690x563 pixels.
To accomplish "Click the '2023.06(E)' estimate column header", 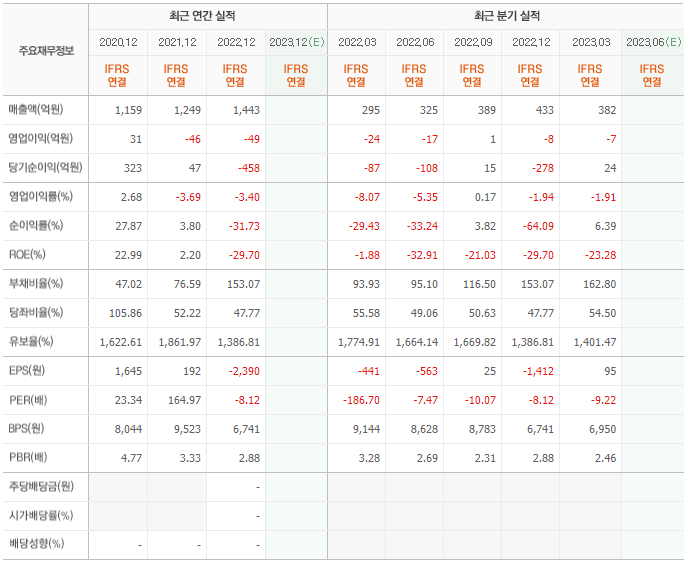I will (653, 42).
